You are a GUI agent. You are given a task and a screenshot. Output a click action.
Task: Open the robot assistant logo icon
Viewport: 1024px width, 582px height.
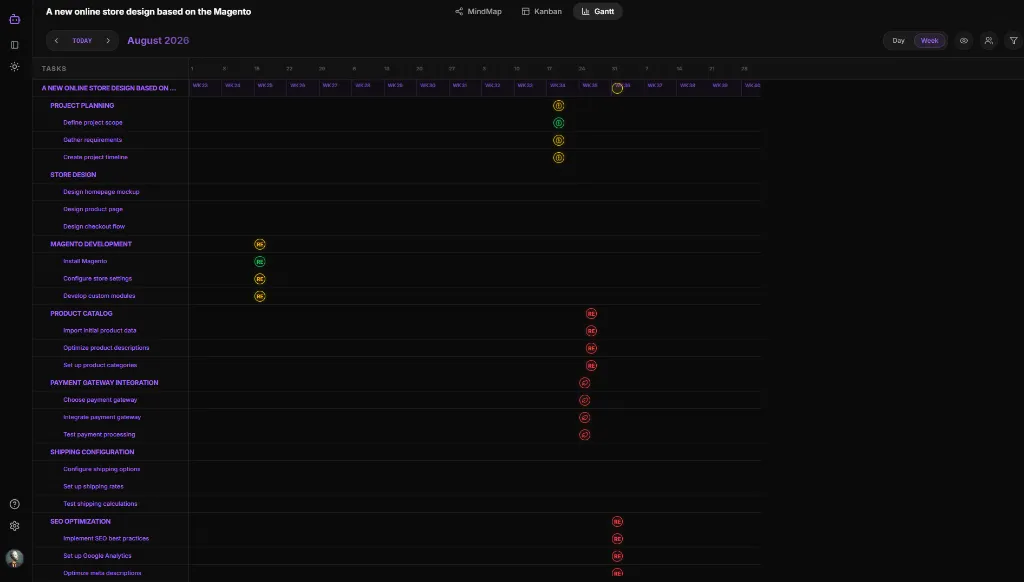14,19
